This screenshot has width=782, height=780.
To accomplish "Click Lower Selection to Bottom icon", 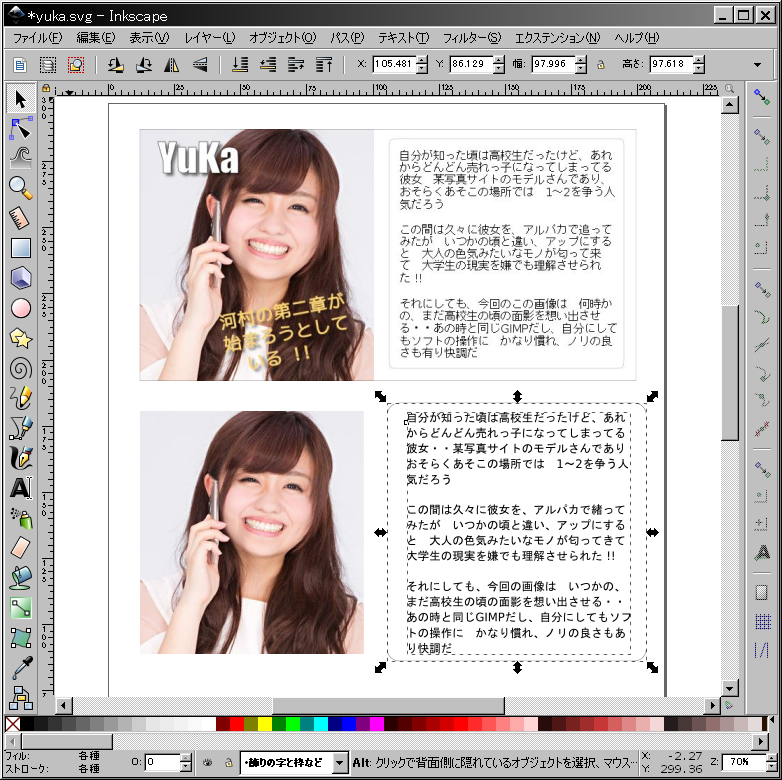I will tap(240, 64).
